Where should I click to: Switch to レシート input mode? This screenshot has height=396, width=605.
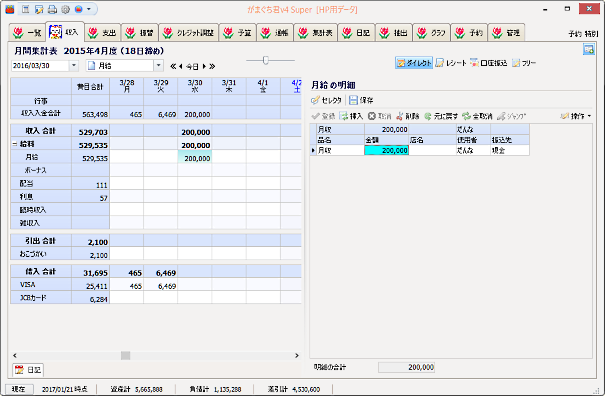[x=451, y=63]
